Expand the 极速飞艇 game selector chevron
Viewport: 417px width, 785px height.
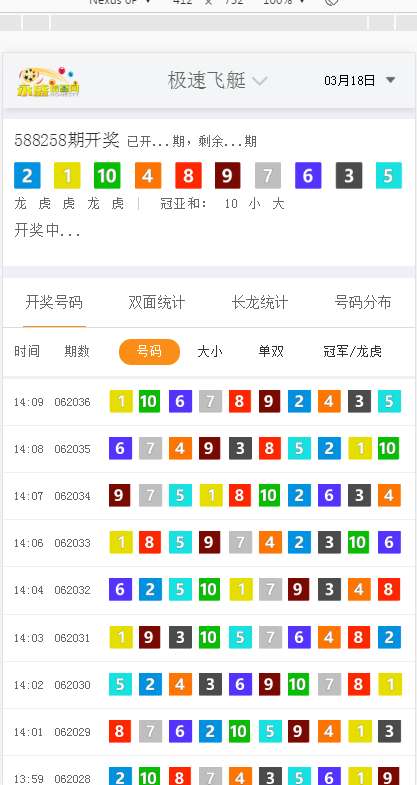(x=259, y=81)
